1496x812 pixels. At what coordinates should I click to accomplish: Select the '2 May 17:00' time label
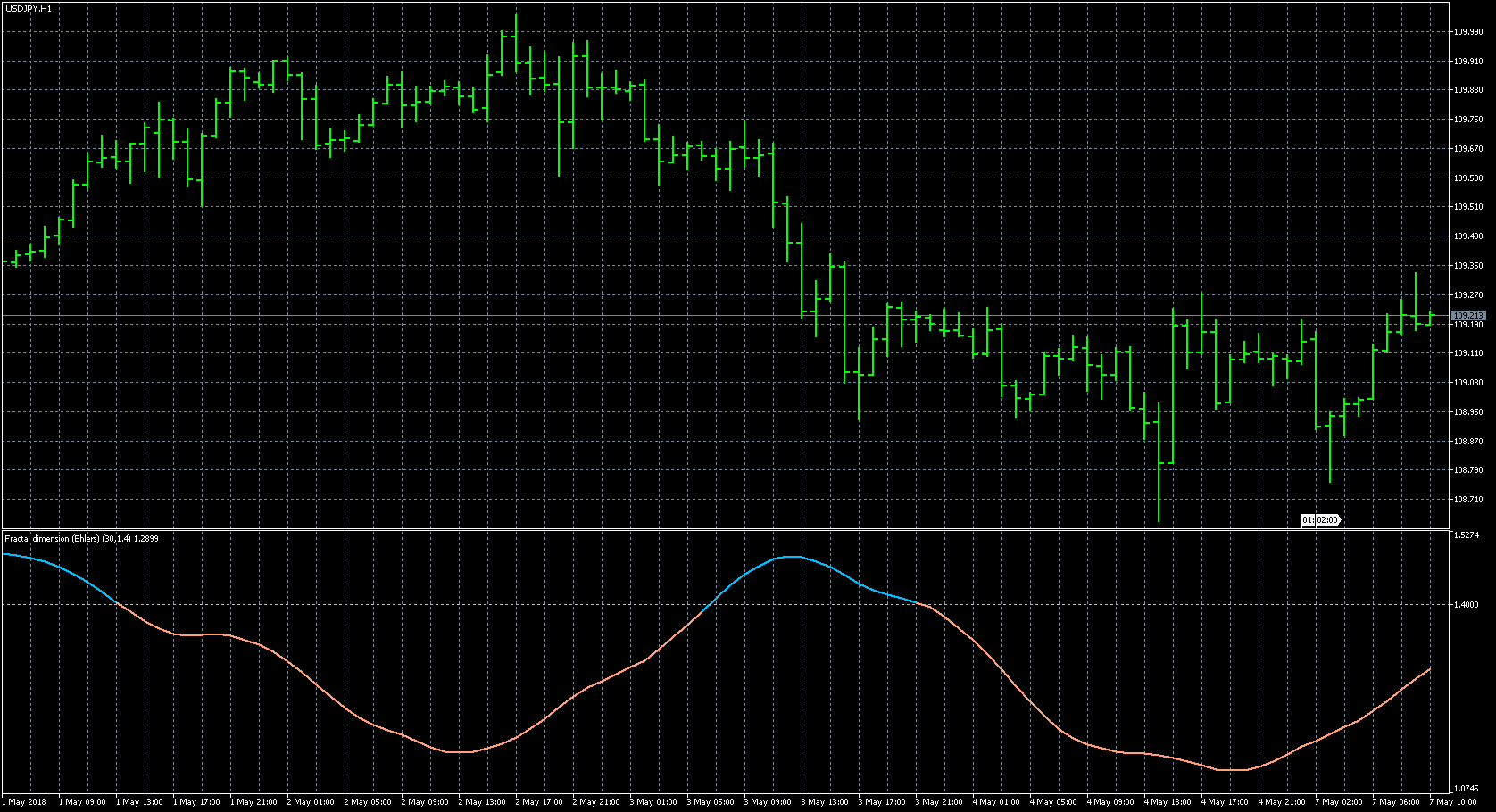click(x=539, y=802)
